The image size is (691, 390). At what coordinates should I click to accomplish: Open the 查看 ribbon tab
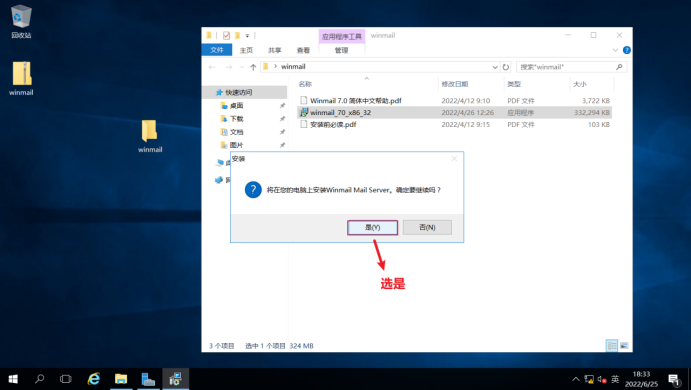tap(303, 50)
